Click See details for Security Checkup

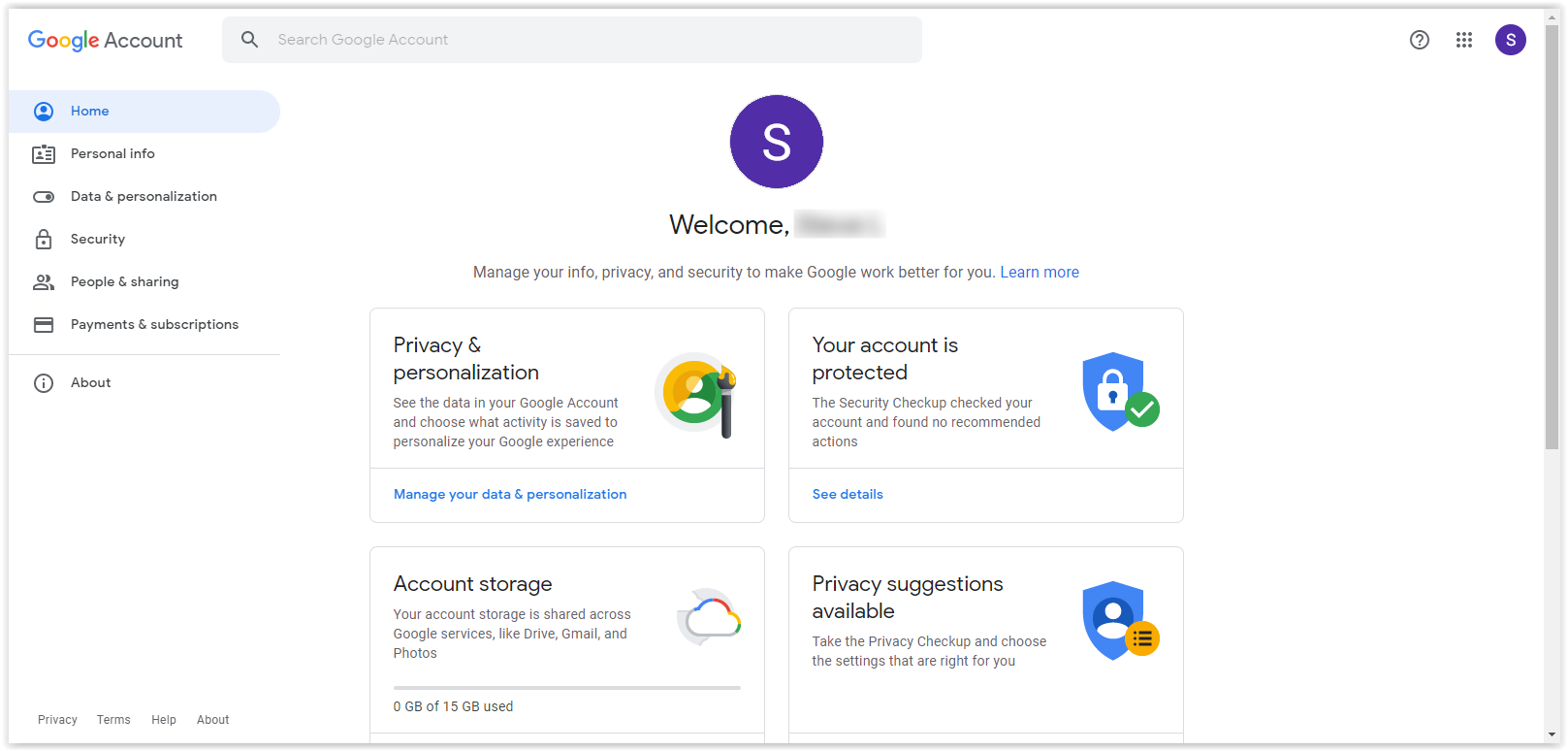click(x=848, y=494)
